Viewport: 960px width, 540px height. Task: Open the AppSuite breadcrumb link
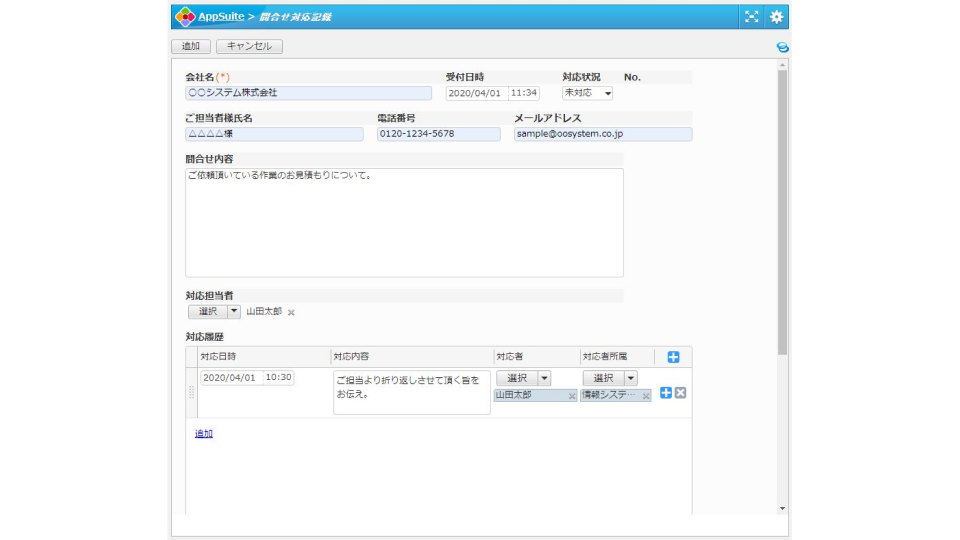(x=221, y=17)
